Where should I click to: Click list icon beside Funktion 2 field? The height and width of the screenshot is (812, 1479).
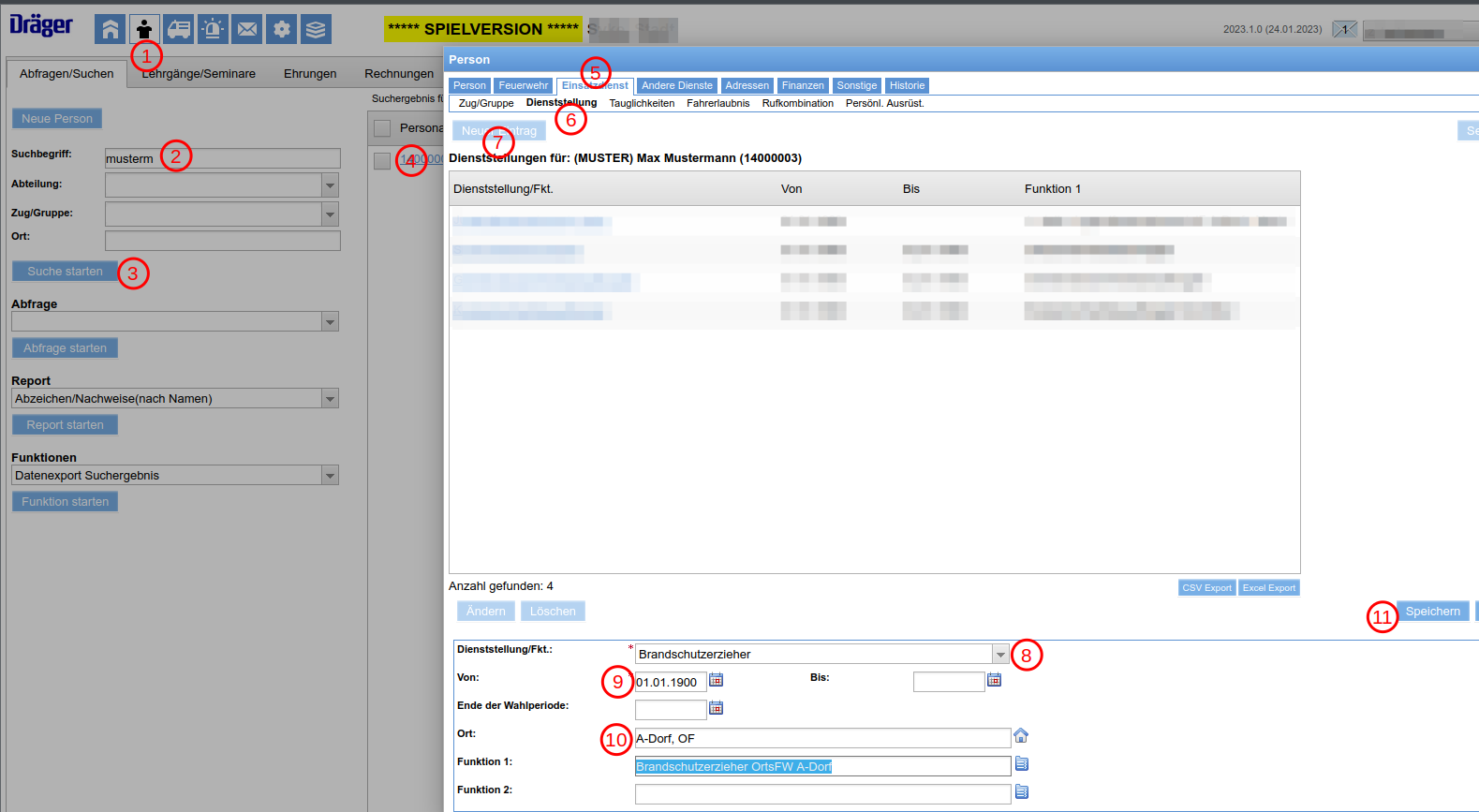coord(1022,792)
